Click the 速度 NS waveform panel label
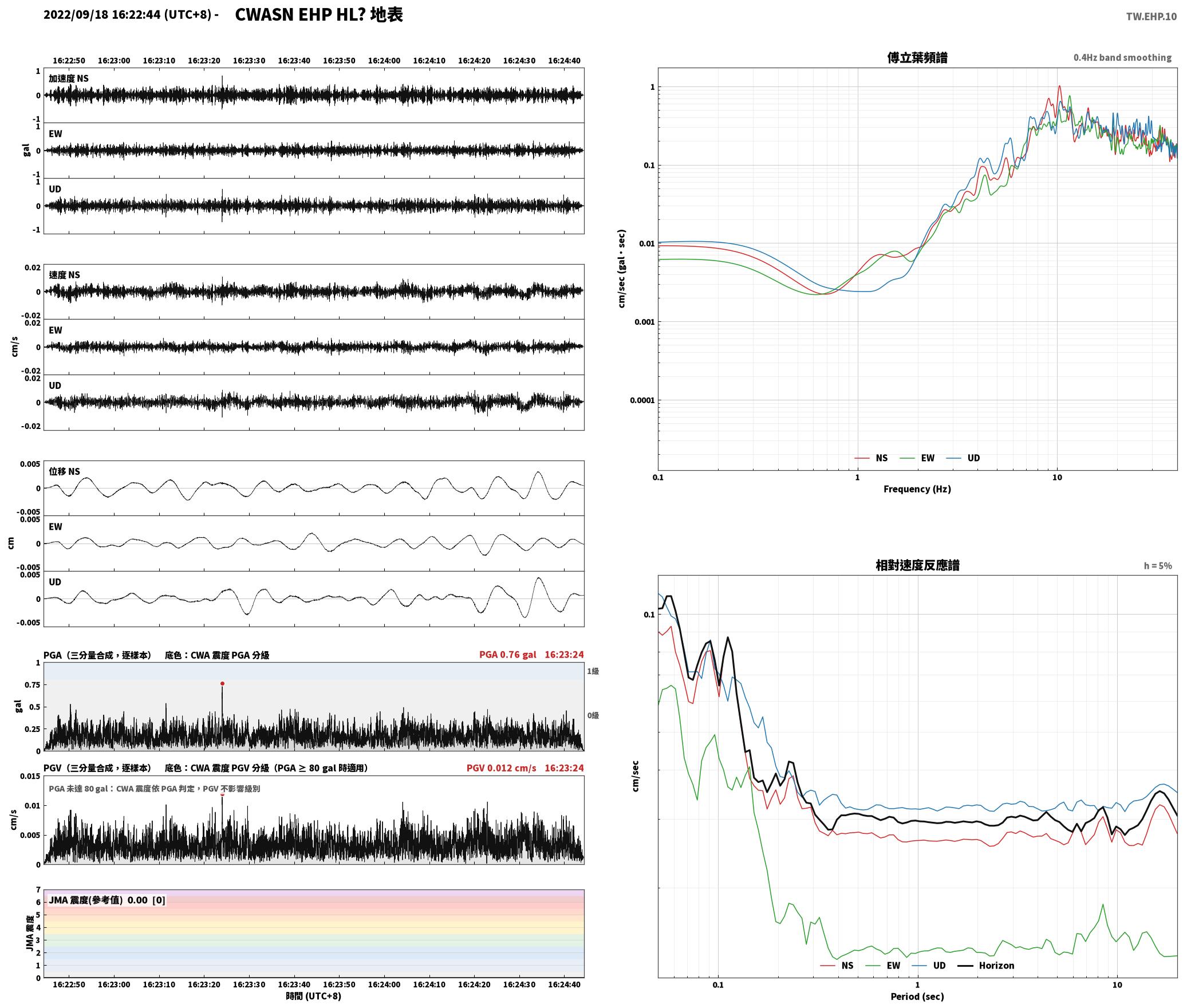1183x1008 pixels. coord(65,275)
